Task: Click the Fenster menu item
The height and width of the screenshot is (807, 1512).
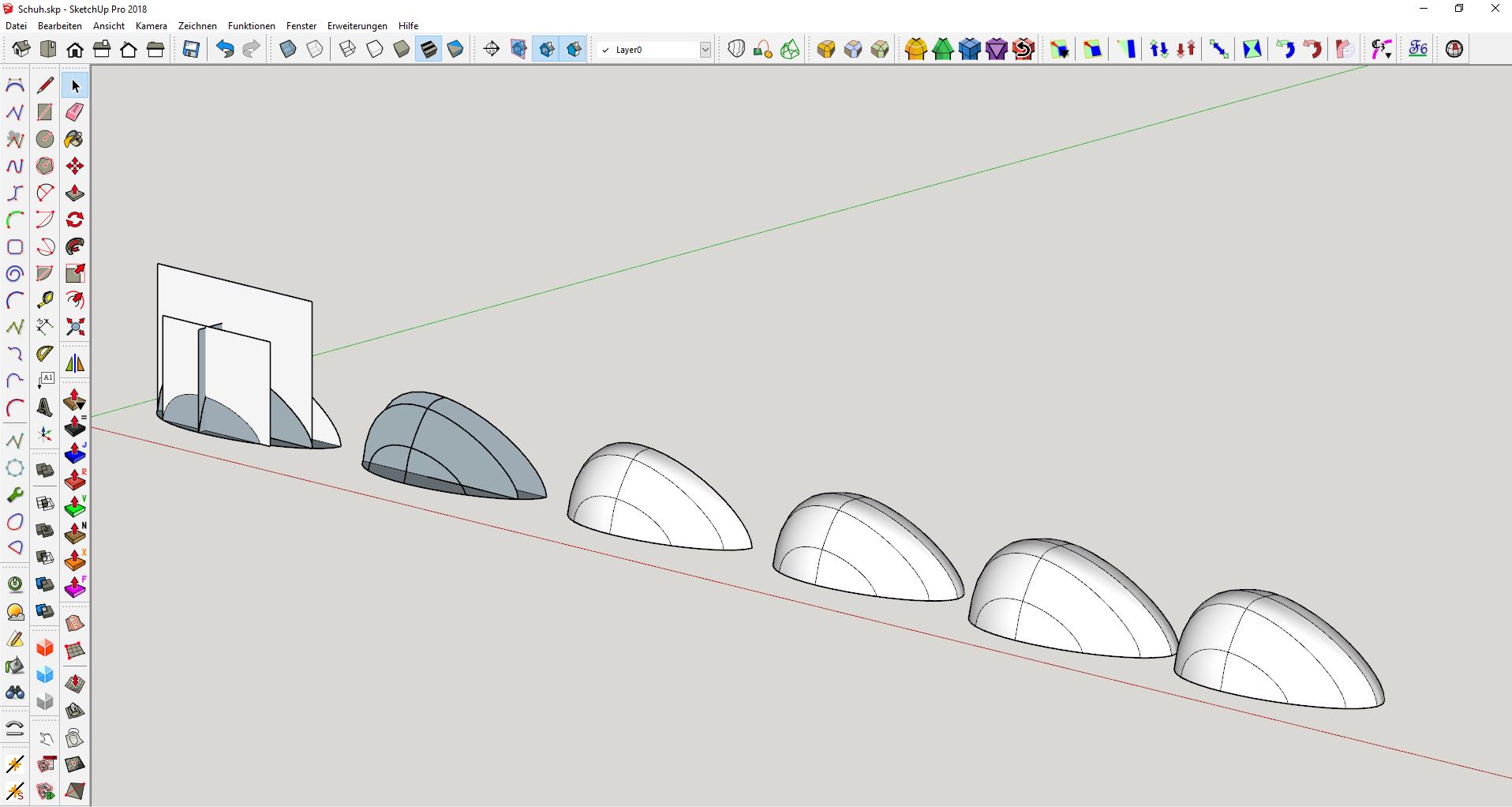Action: coord(301,26)
